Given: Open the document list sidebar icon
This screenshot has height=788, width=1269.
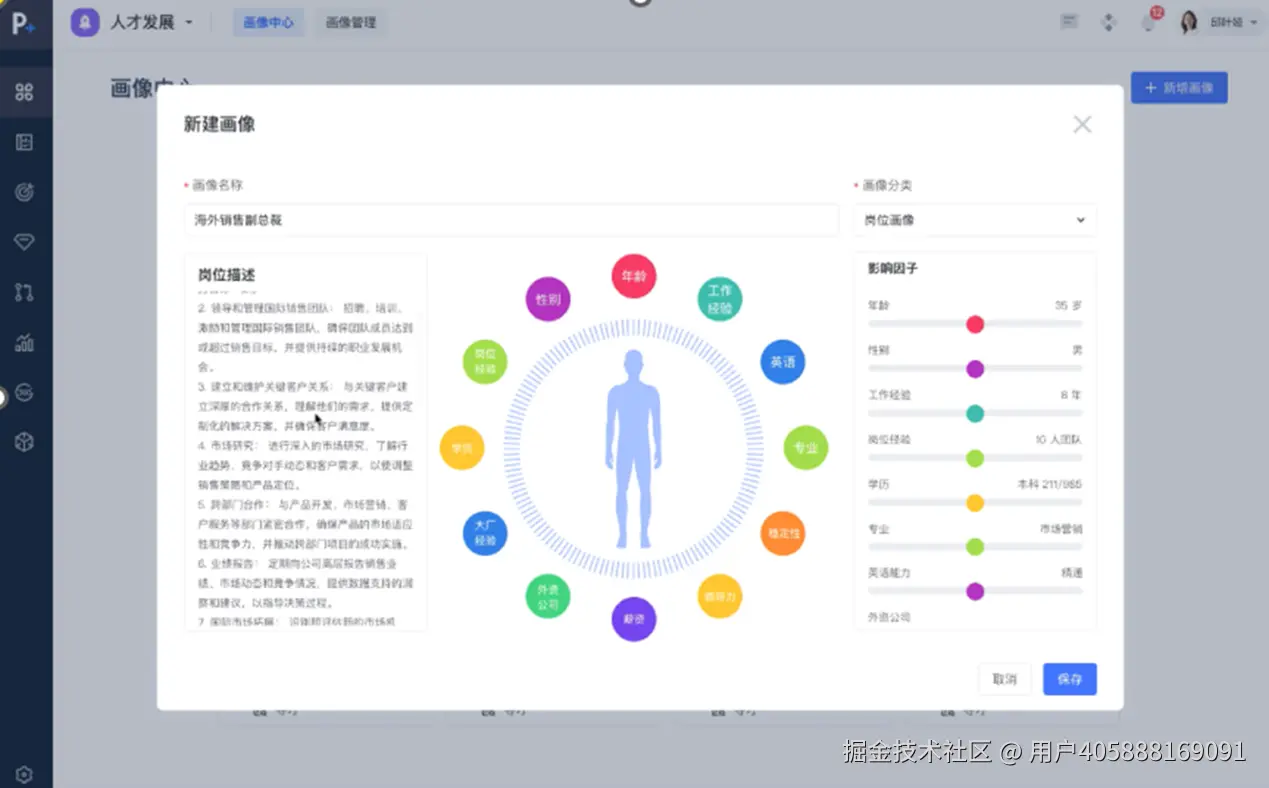Looking at the screenshot, I should (x=25, y=142).
